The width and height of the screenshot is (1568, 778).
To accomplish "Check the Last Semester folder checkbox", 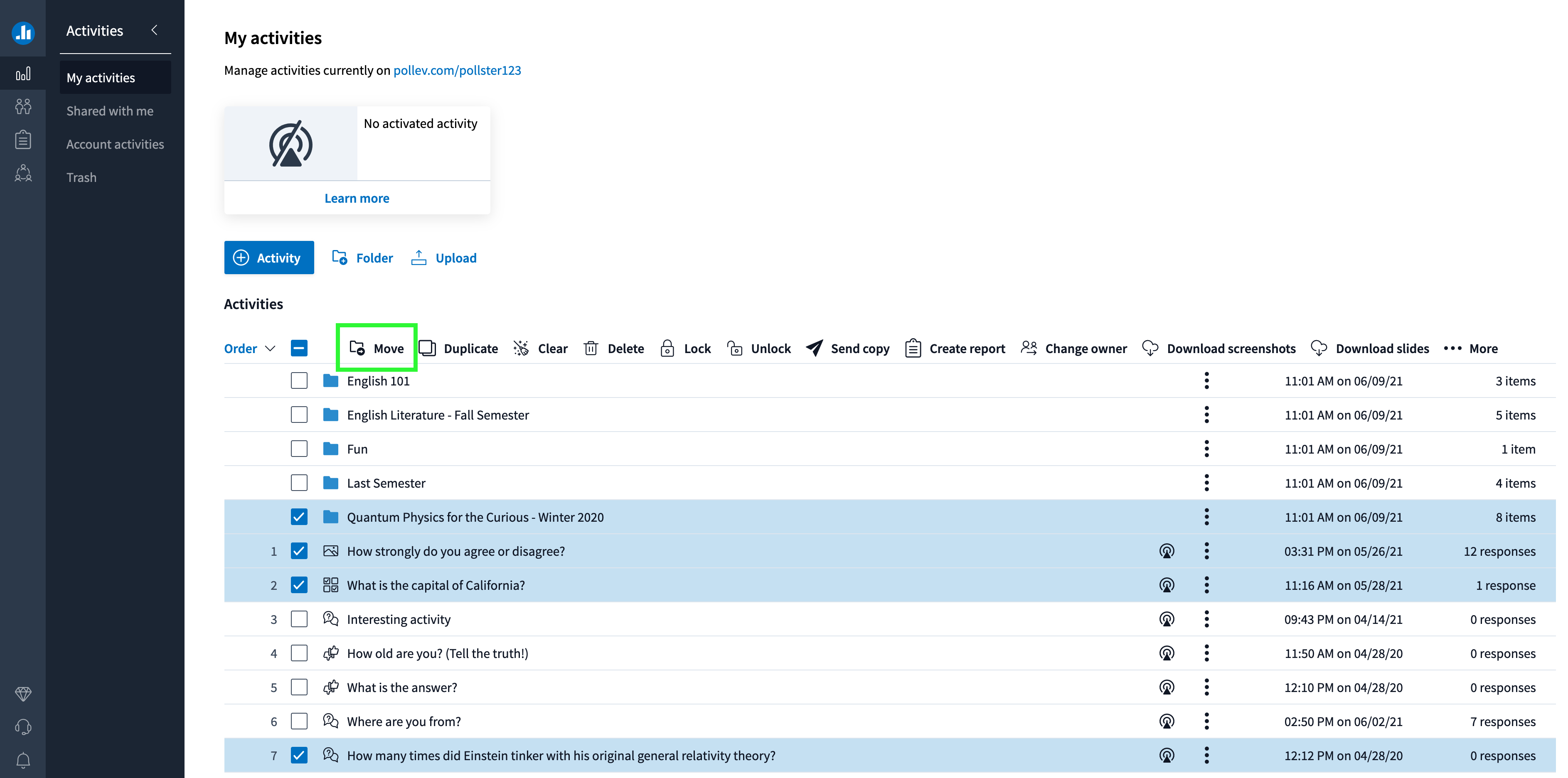I will pos(299,483).
